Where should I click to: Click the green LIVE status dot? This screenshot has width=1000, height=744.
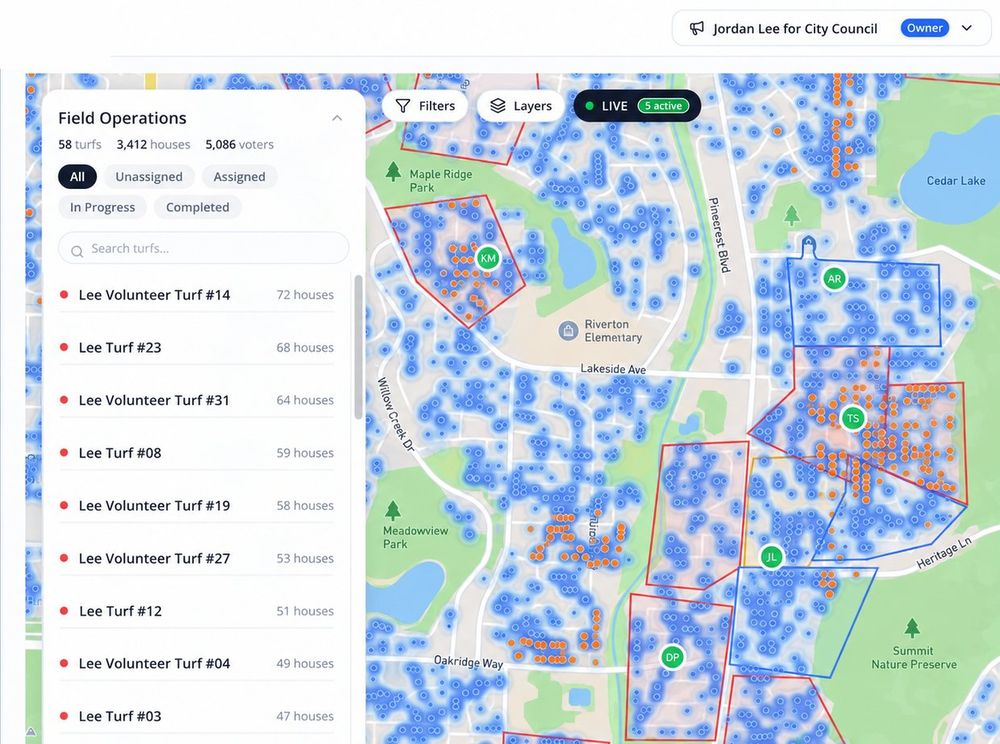(589, 106)
